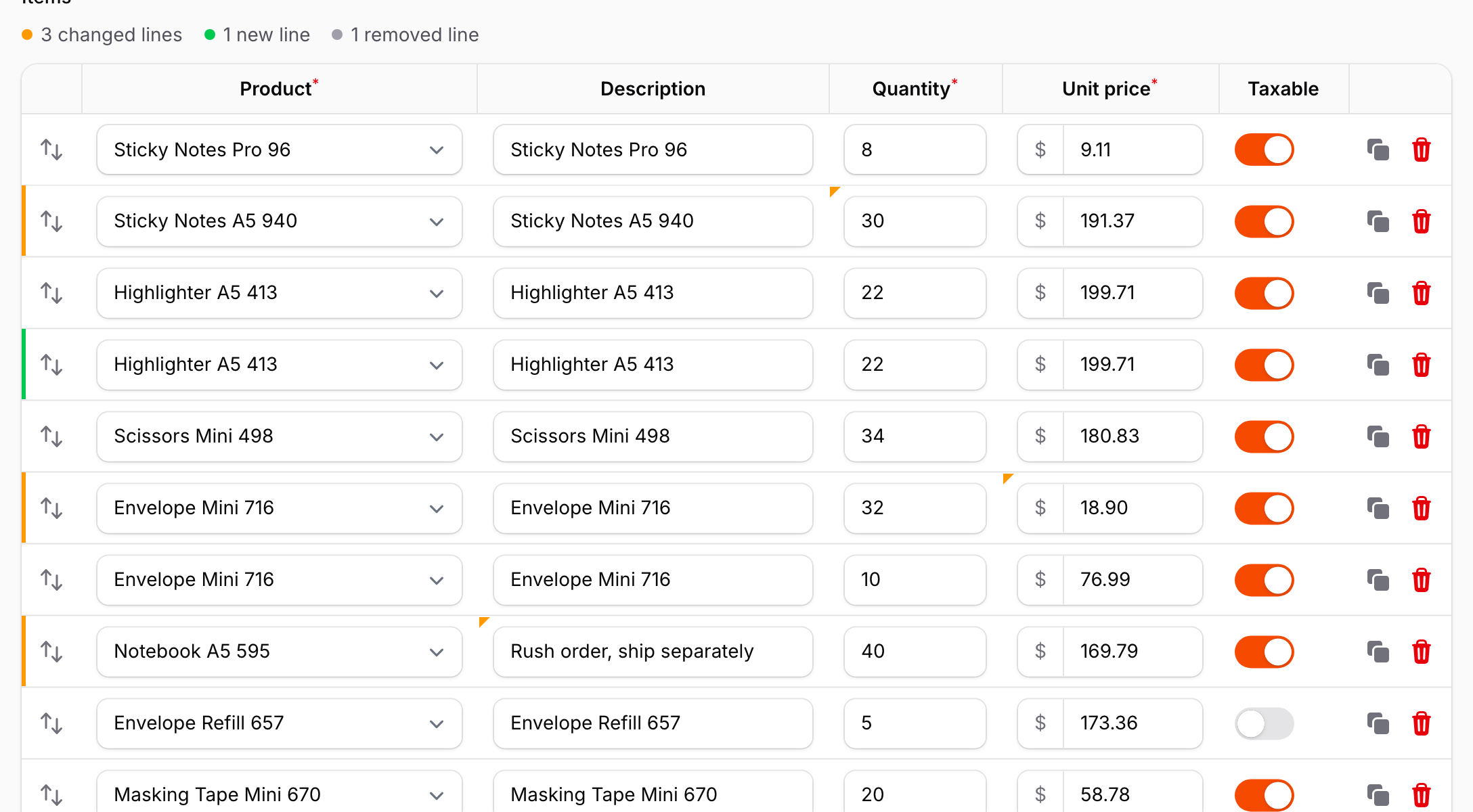This screenshot has height=812, width=1473.
Task: Disable taxable toggle for Sticky Notes Pro 96
Action: click(1264, 150)
